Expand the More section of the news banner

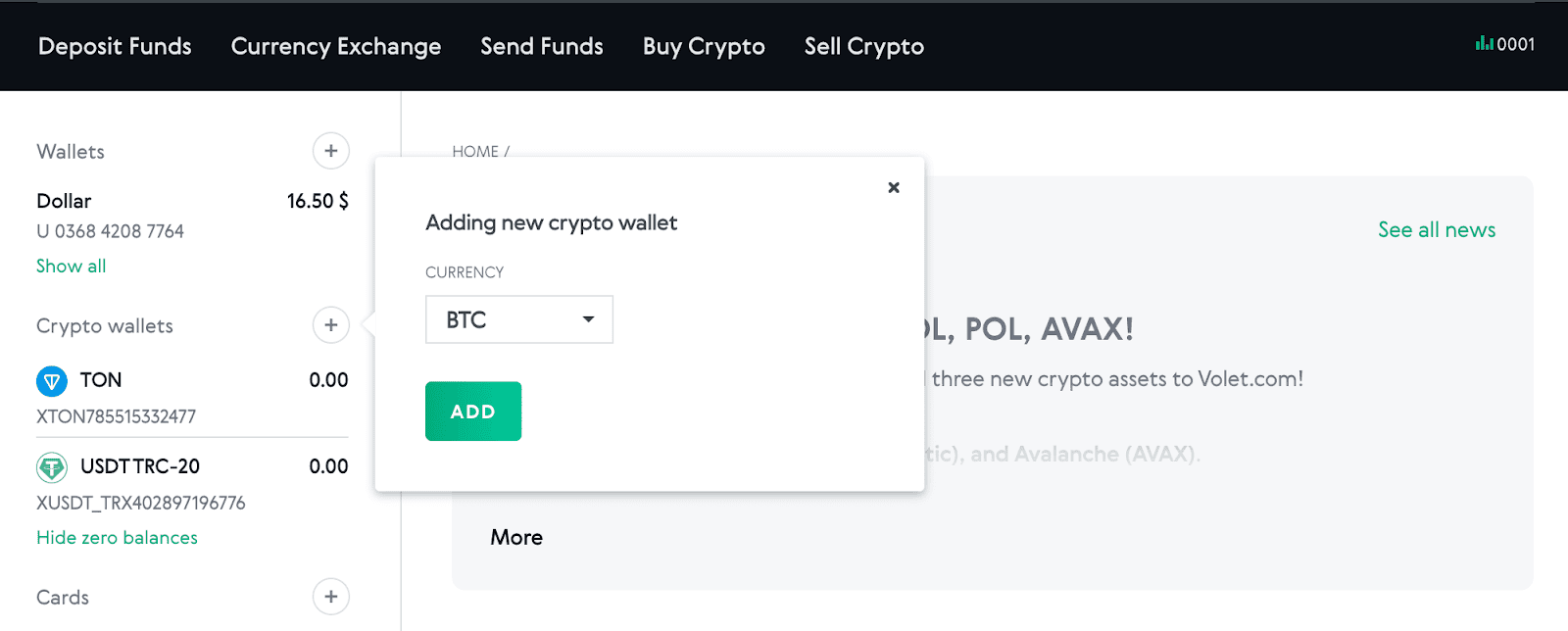[516, 537]
